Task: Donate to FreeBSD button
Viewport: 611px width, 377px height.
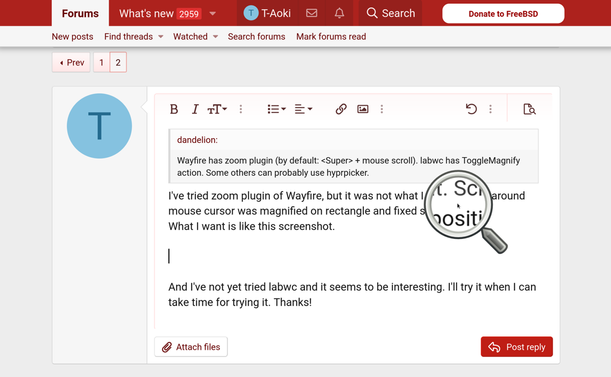Action: coord(503,14)
